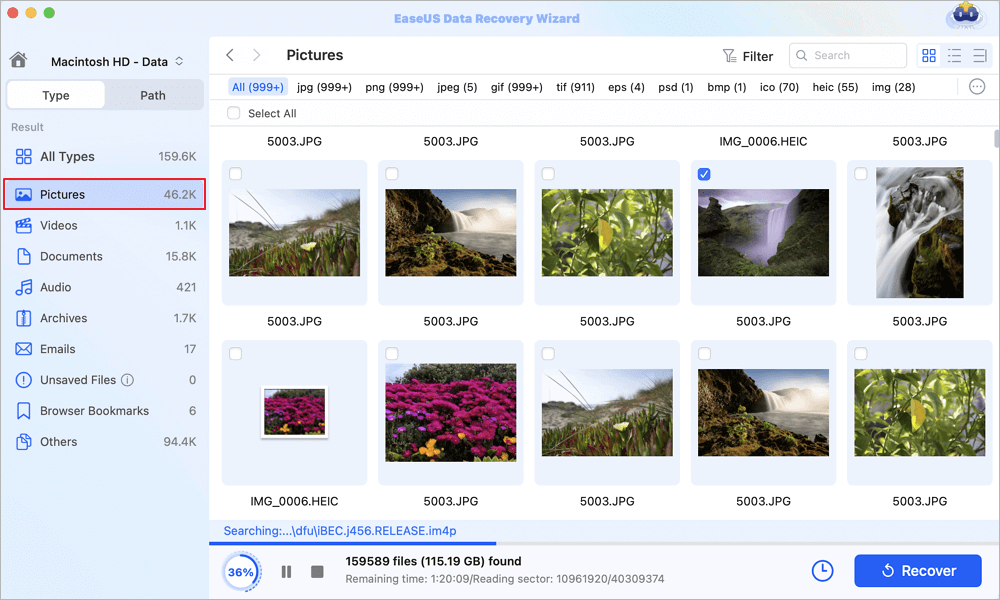Click the Searching file path status text
1000x600 pixels.
[x=340, y=530]
